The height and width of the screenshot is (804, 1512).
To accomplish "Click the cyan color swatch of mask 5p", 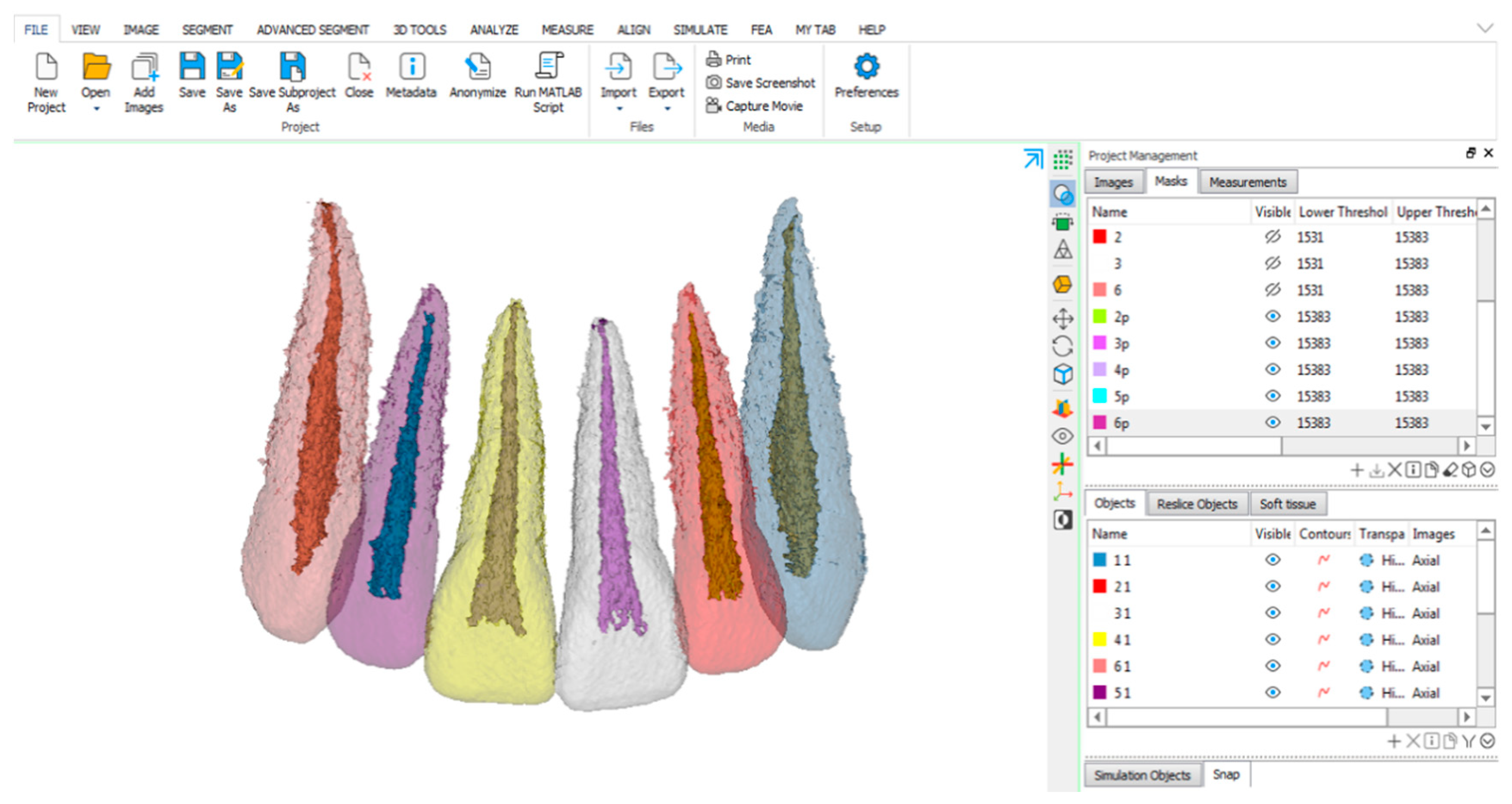I will (x=1099, y=396).
